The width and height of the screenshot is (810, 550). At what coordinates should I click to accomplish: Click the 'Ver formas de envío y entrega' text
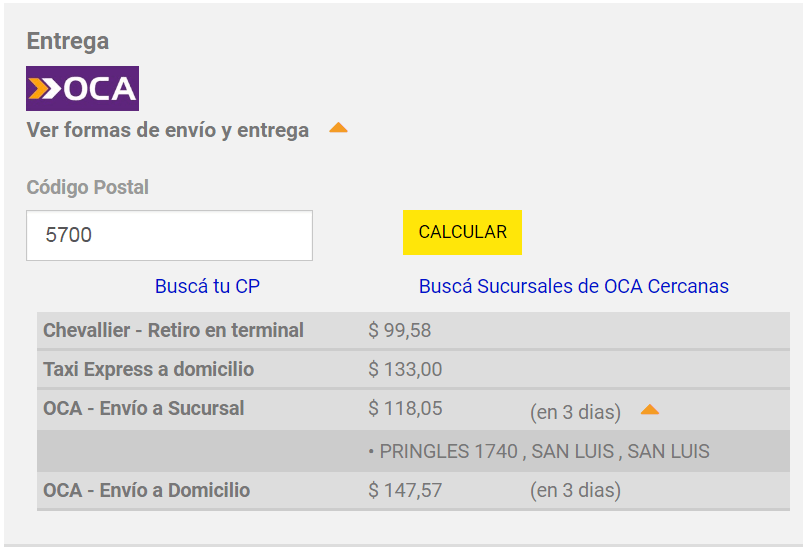pyautogui.click(x=168, y=130)
